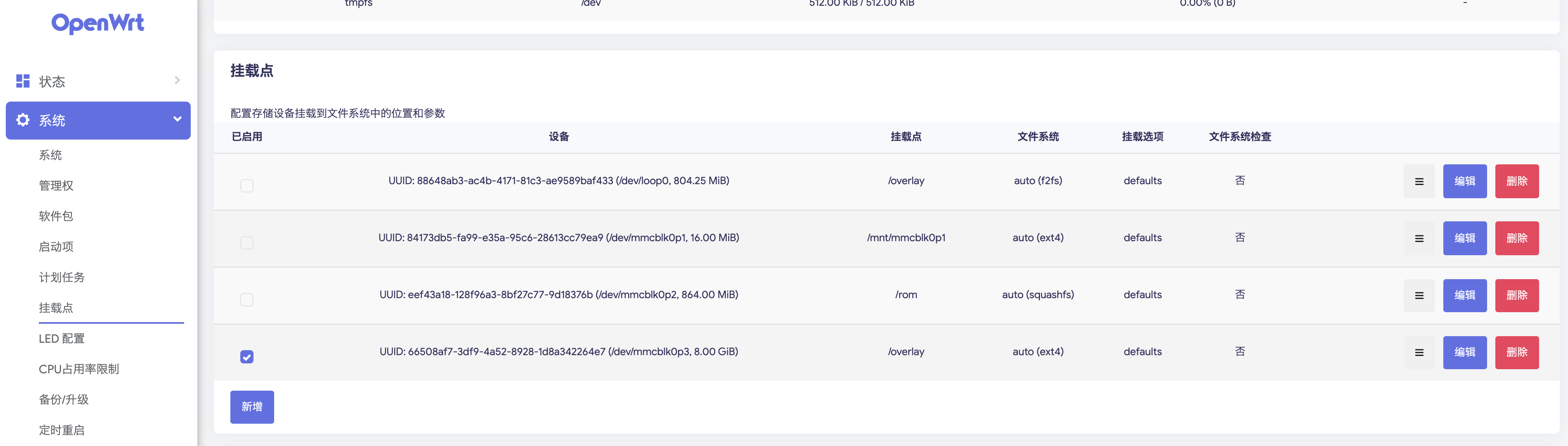This screenshot has width=1568, height=446.
Task: Click 新增 to add a mount point
Action: (x=252, y=406)
